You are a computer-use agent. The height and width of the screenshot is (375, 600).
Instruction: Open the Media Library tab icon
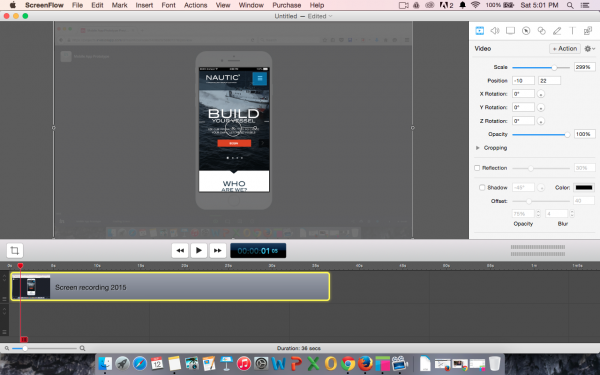(x=588, y=31)
